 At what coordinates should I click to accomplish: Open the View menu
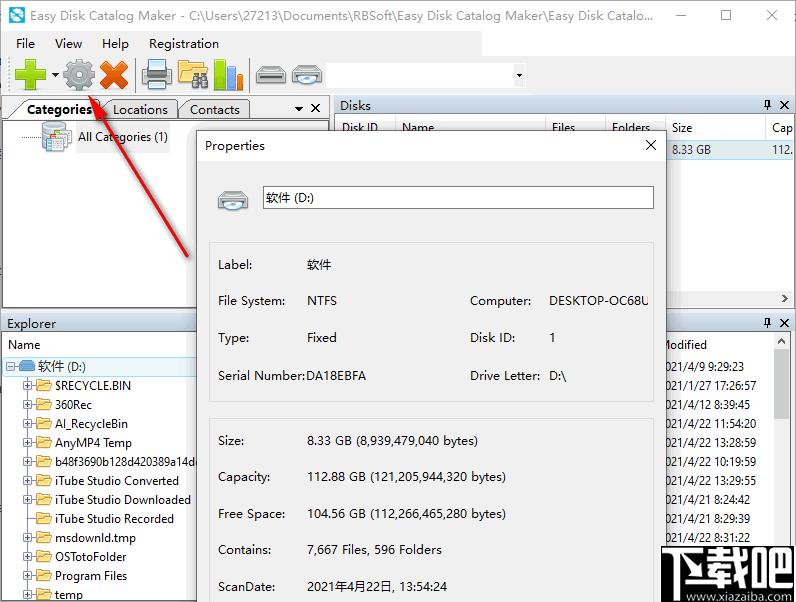tap(69, 44)
